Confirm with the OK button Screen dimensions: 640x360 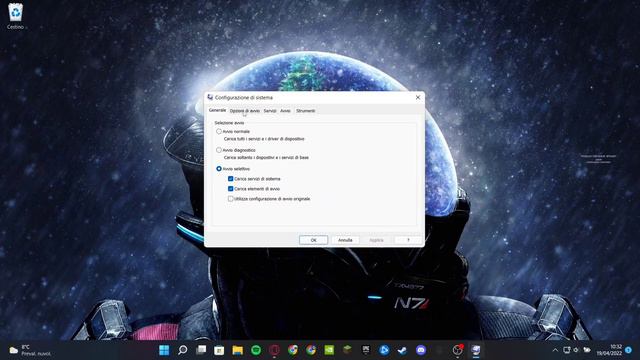pyautogui.click(x=313, y=240)
